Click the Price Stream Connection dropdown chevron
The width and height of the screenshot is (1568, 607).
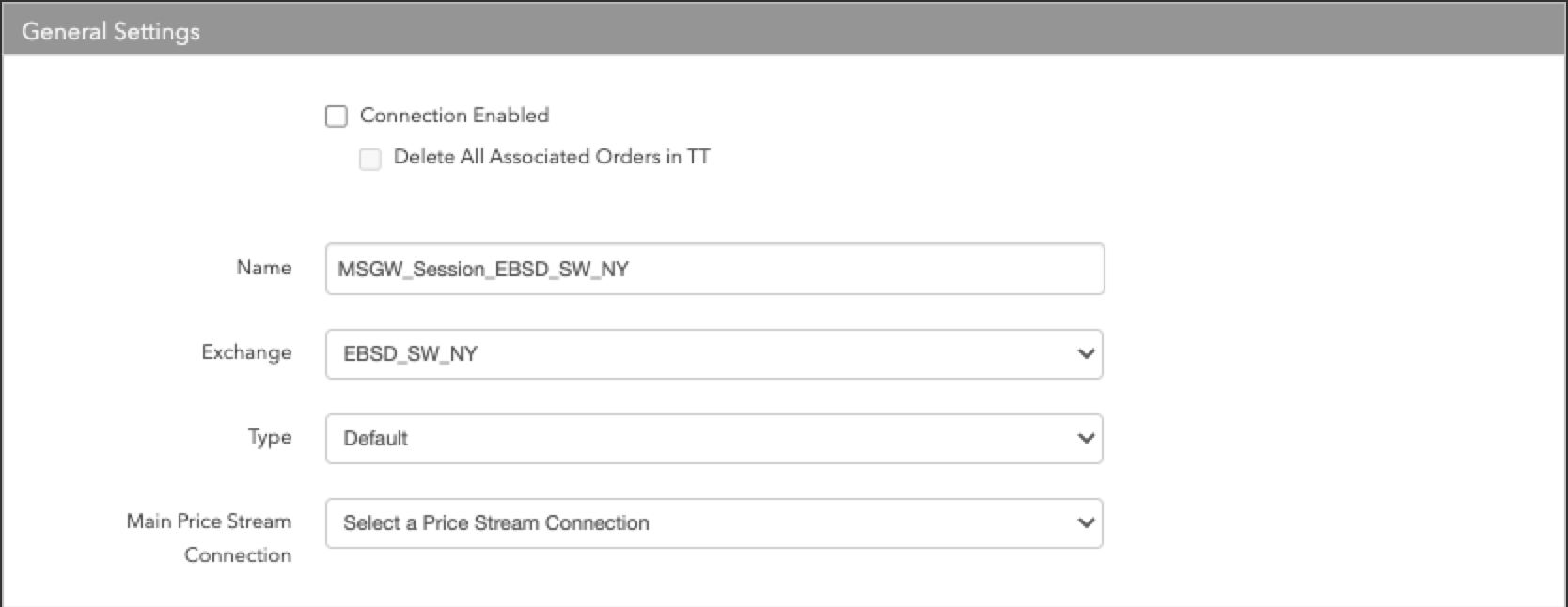point(1086,523)
